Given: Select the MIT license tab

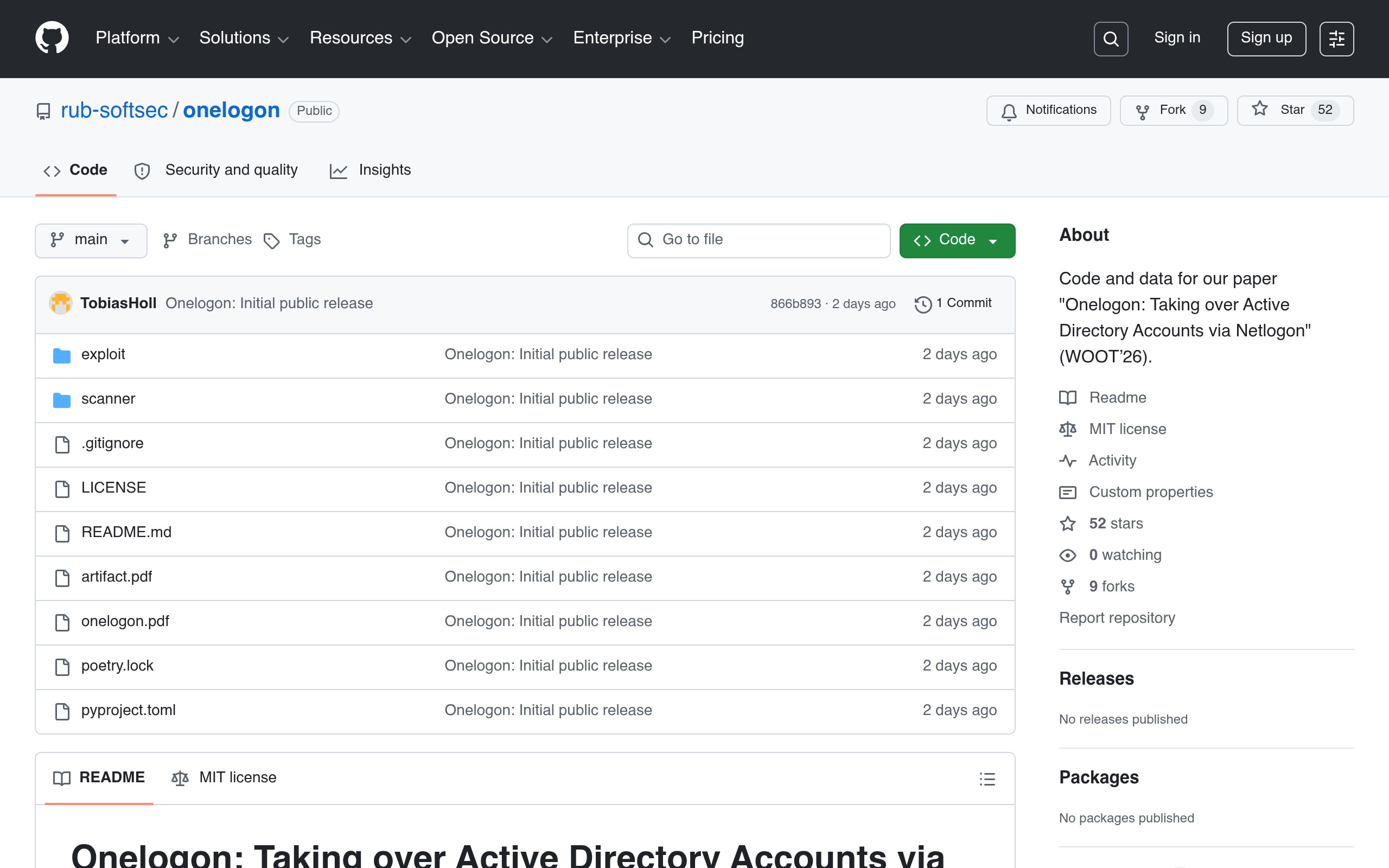Looking at the screenshot, I should (224, 778).
